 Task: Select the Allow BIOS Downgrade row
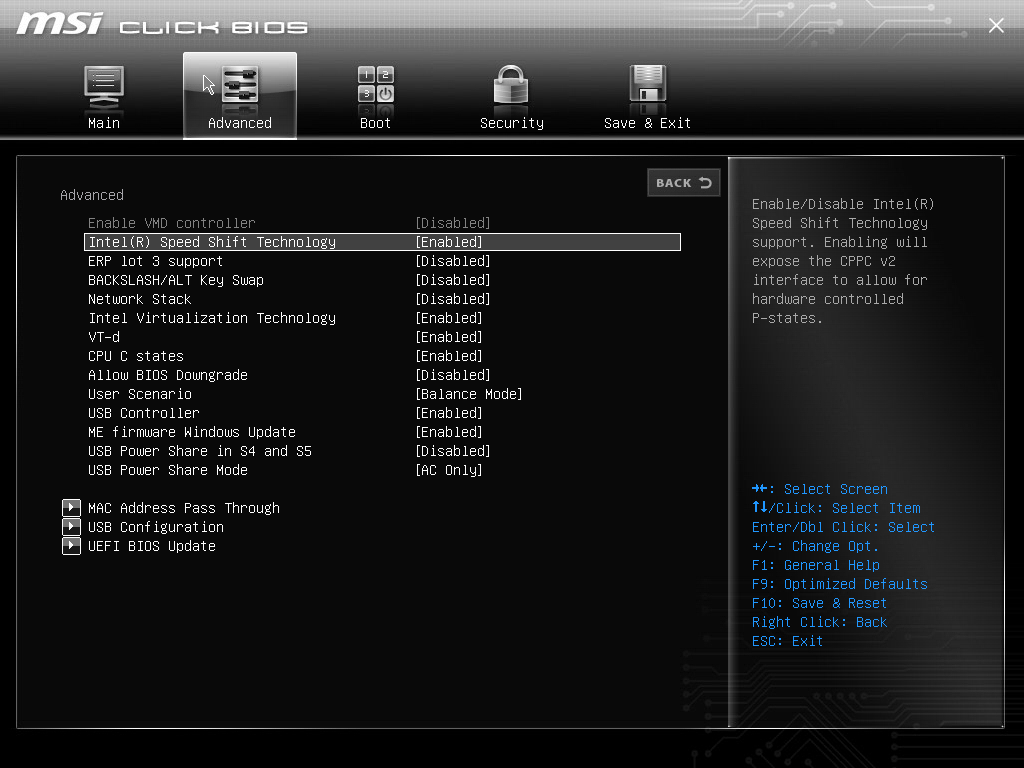point(168,375)
